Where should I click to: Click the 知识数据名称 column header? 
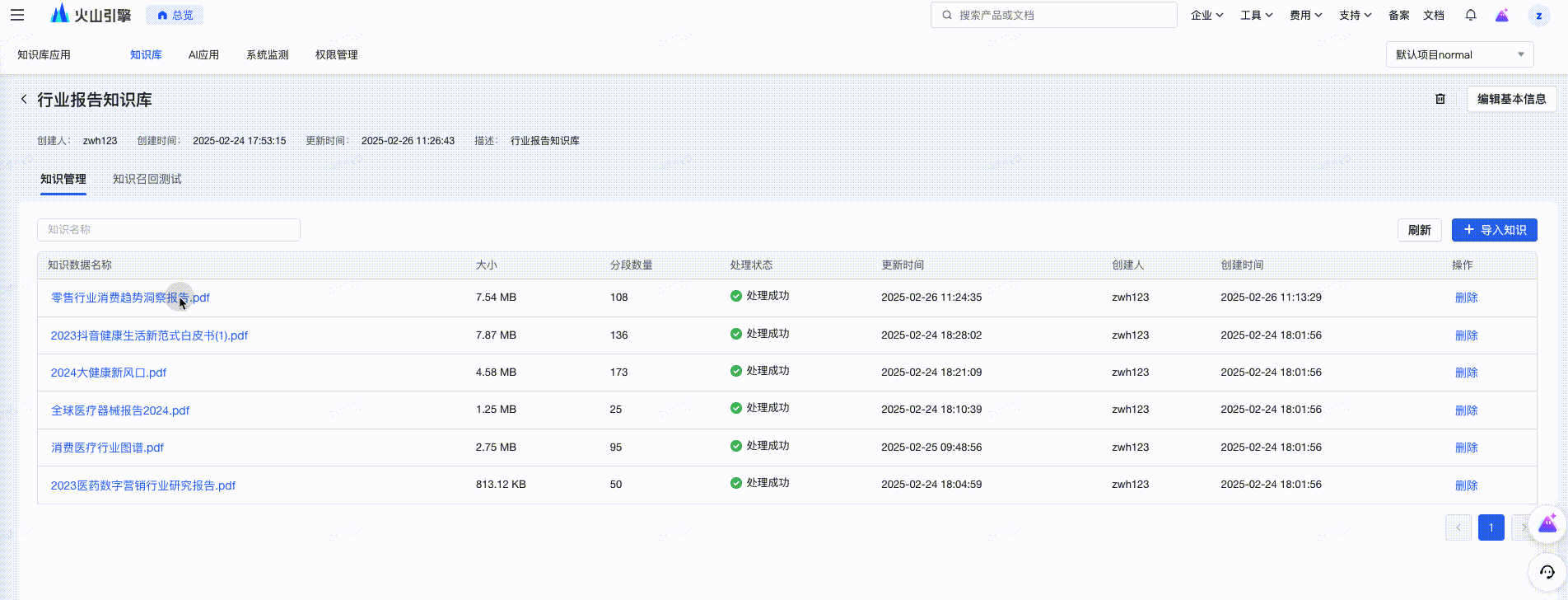point(80,265)
